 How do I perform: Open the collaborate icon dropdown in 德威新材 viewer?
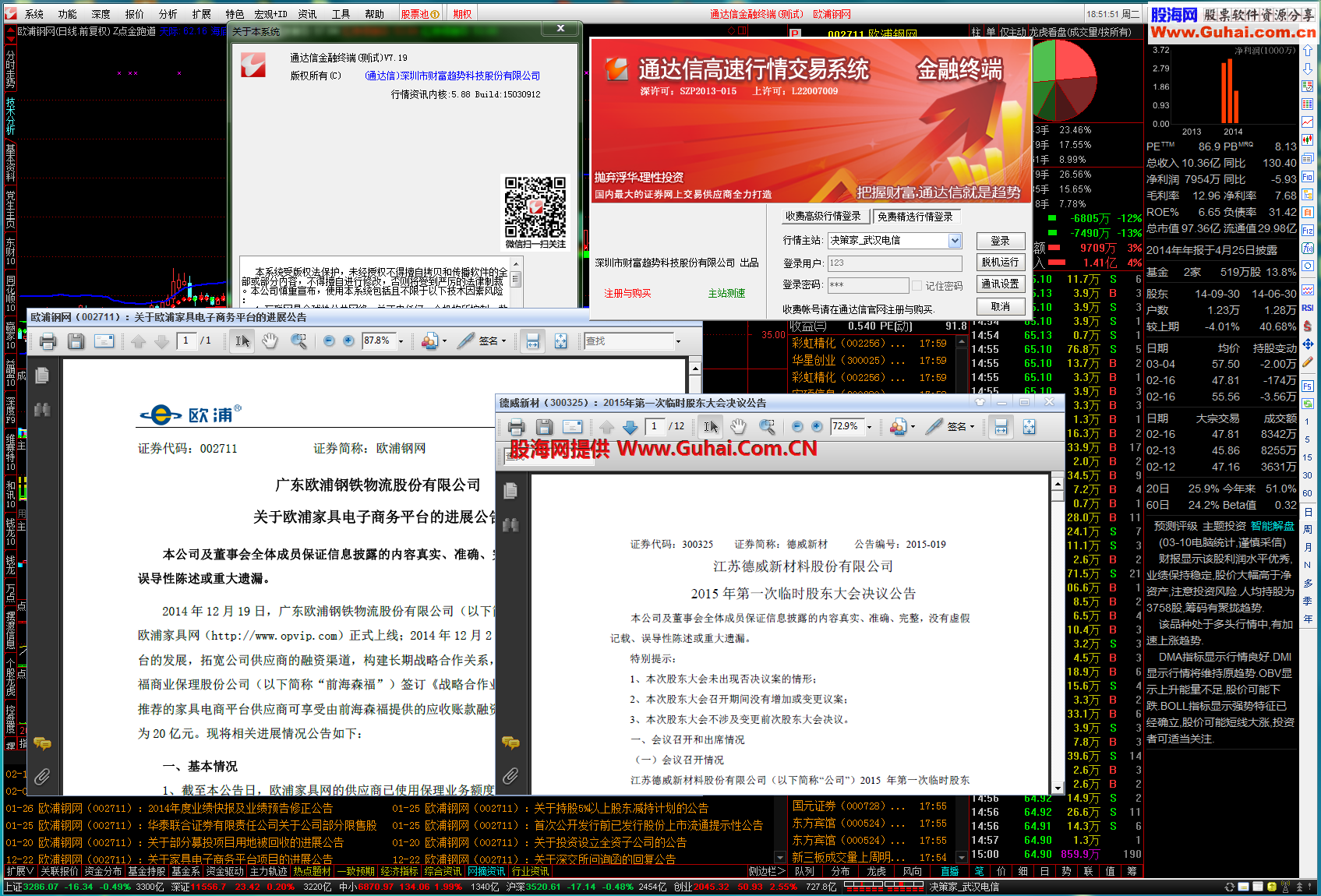tap(913, 427)
